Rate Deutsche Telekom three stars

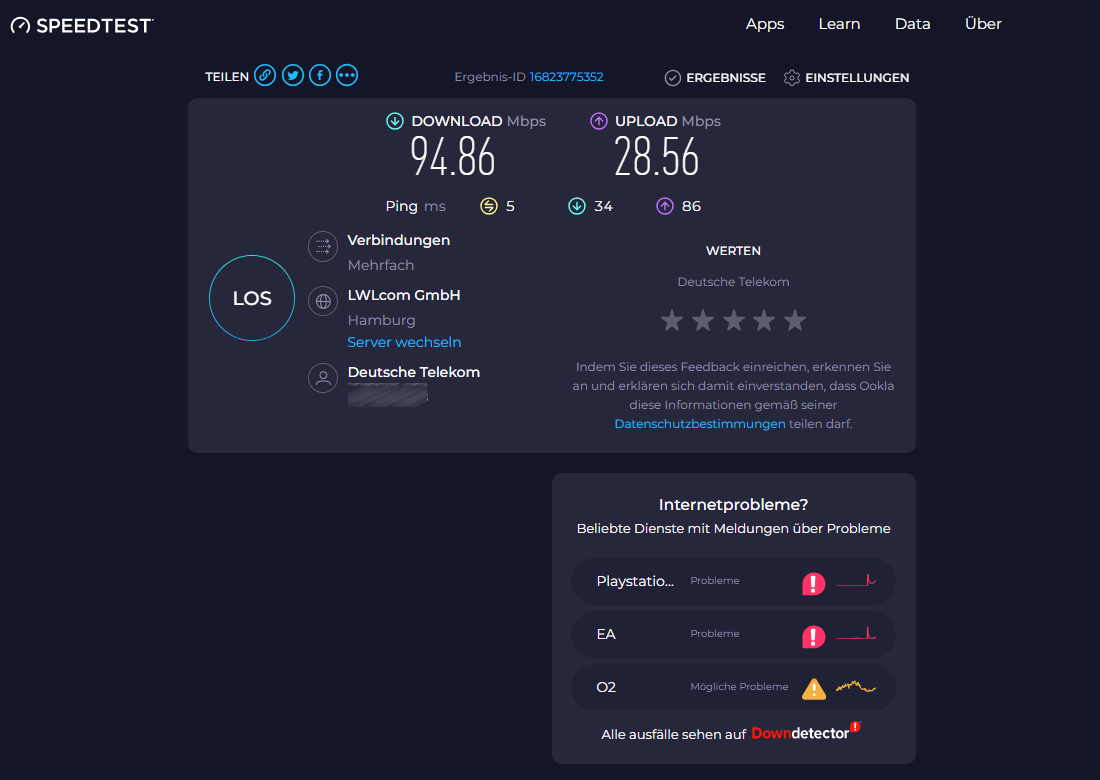(x=734, y=321)
